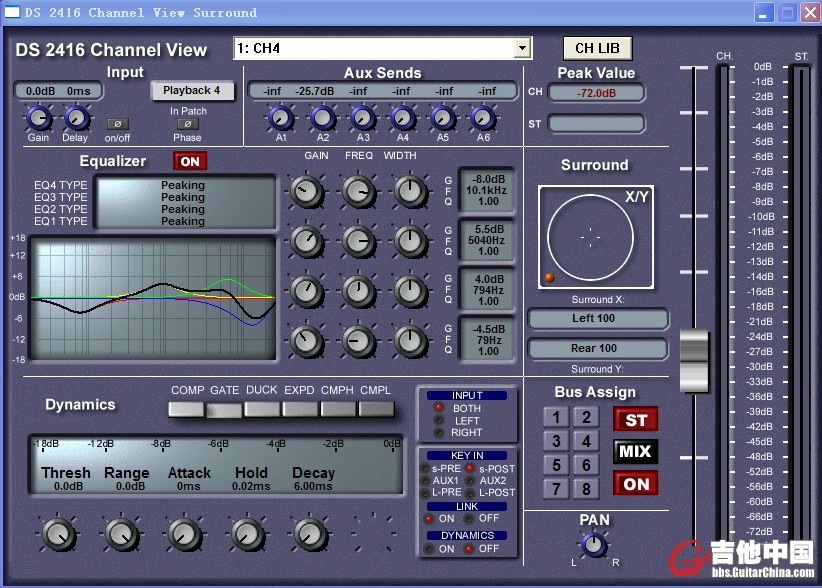Click the EQ3 FREQ knob
This screenshot has width=822, height=588.
pos(359,241)
